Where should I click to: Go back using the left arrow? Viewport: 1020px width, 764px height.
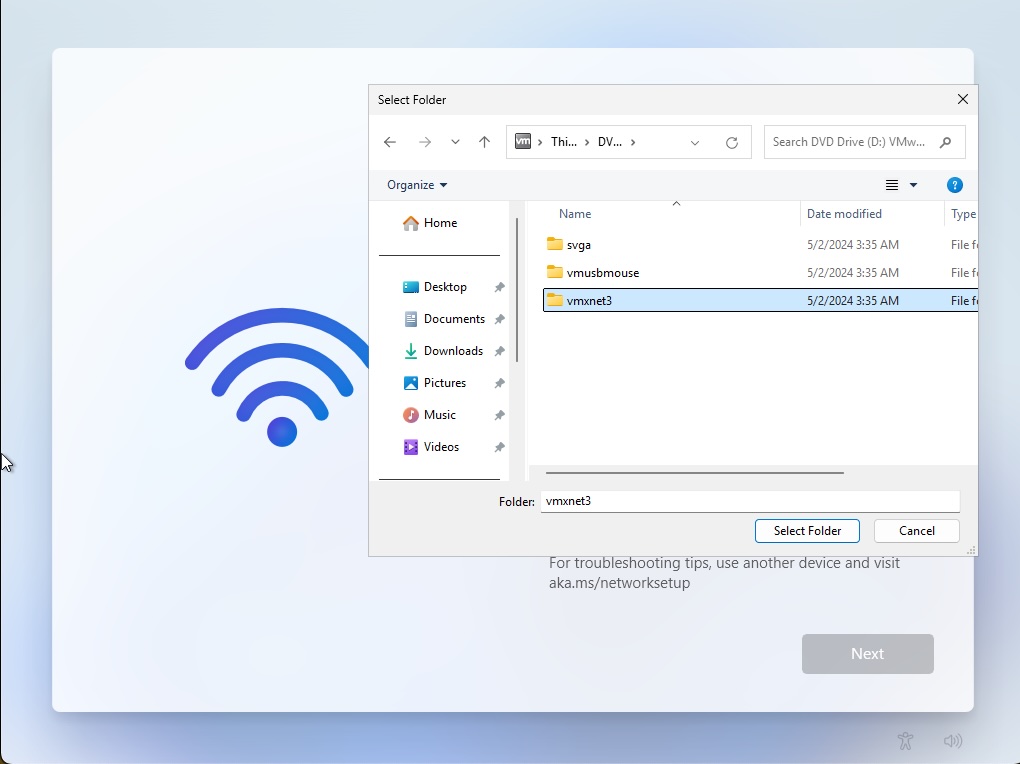pos(390,142)
